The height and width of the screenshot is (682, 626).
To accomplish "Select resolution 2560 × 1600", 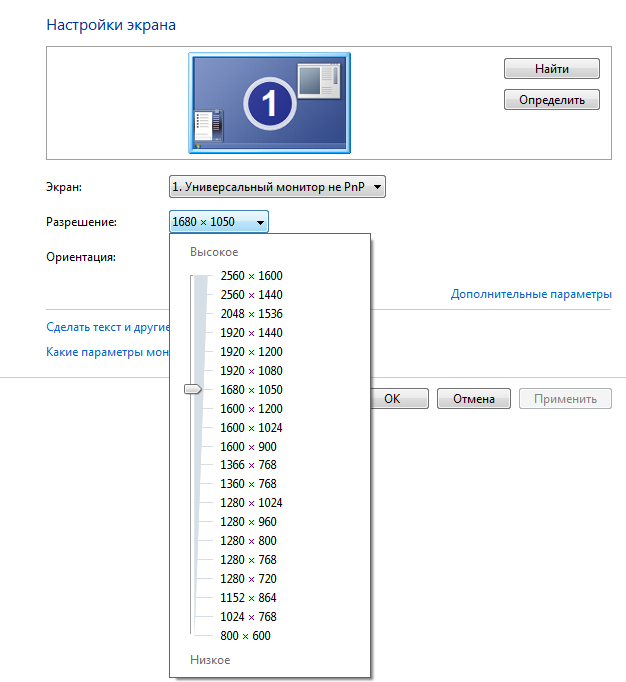I will coord(251,276).
